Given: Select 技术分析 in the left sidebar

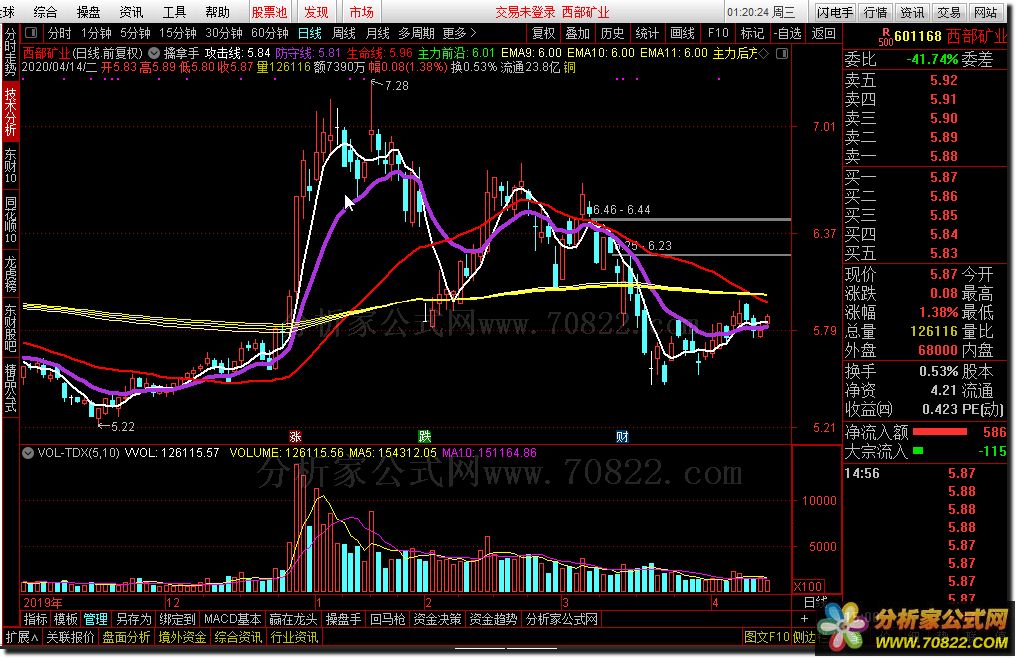Looking at the screenshot, I should pyautogui.click(x=10, y=112).
